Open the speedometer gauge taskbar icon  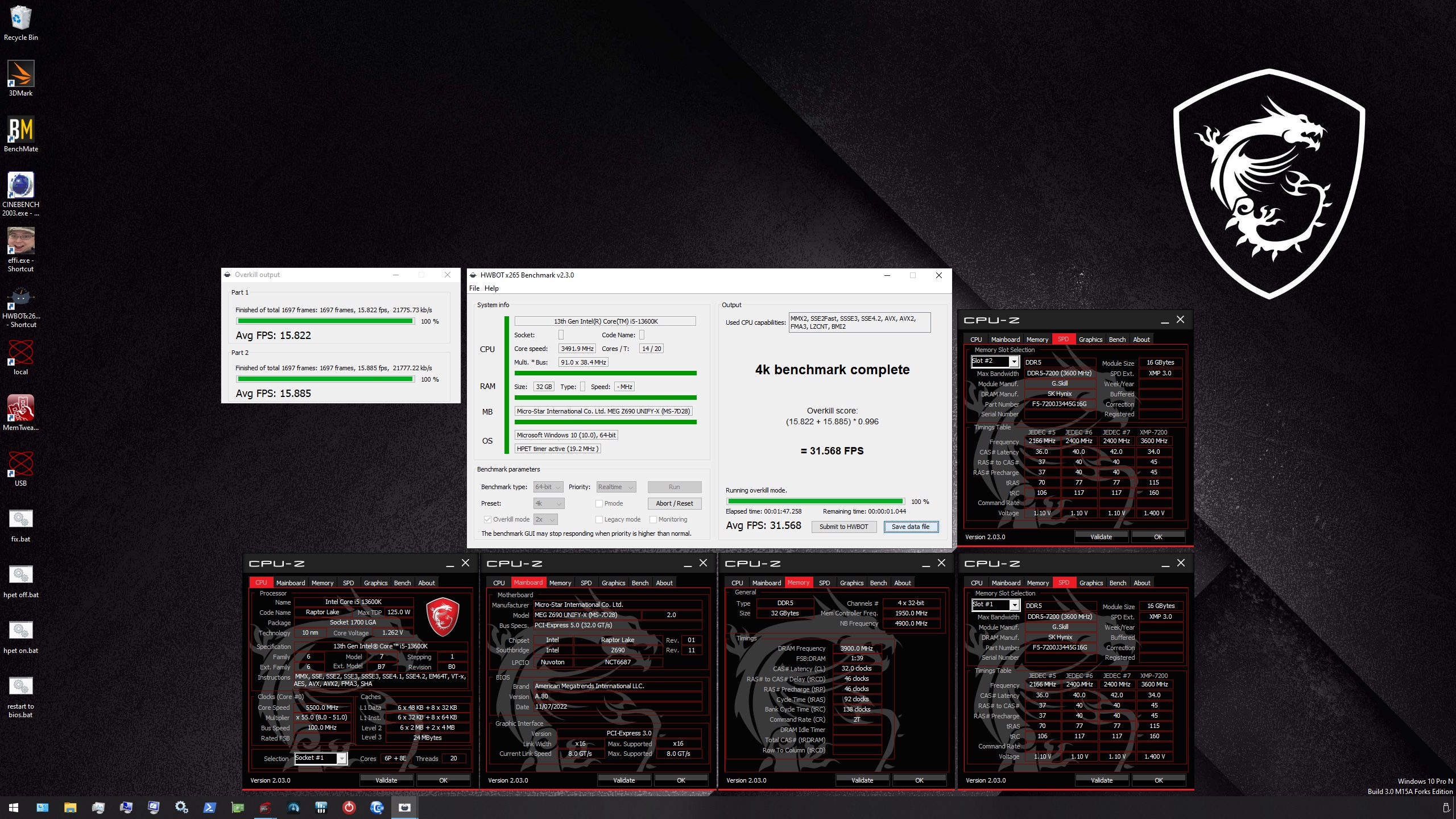tap(293, 807)
